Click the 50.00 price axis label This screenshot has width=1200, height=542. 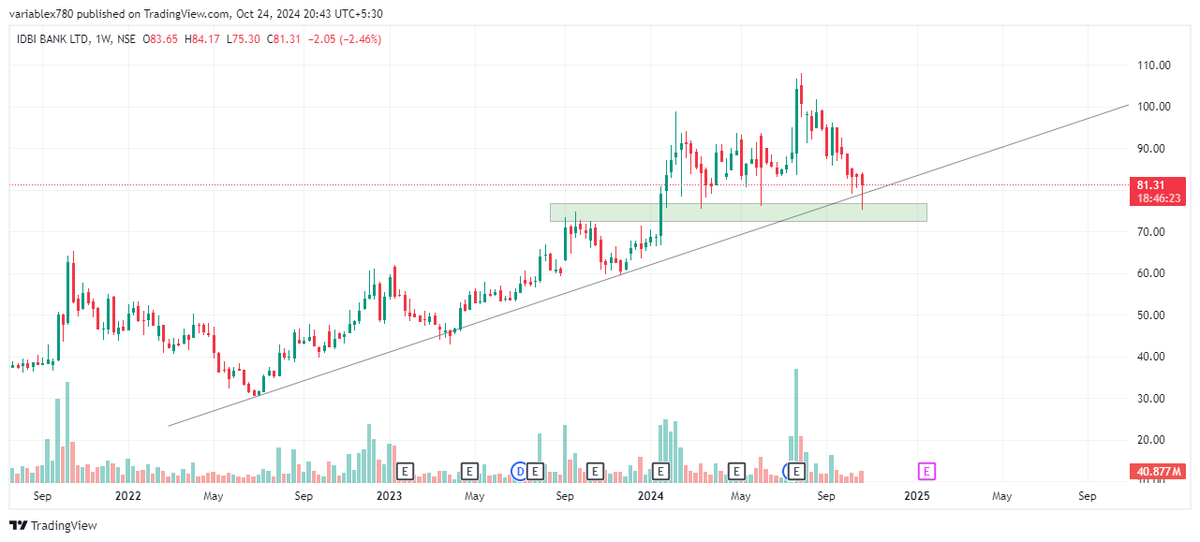[1153, 315]
